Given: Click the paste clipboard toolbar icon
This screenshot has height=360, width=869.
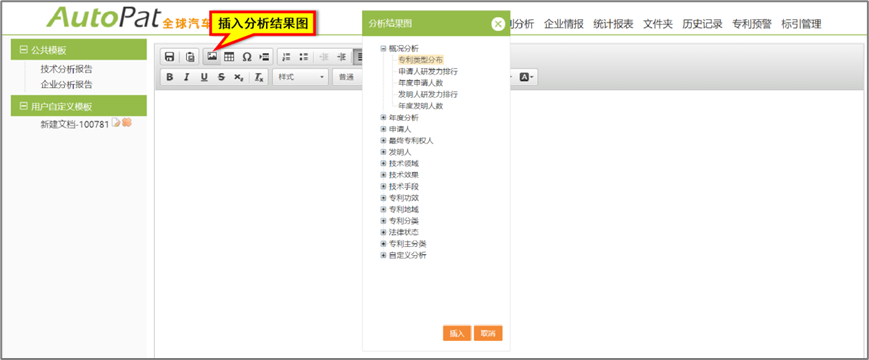Looking at the screenshot, I should [190, 56].
